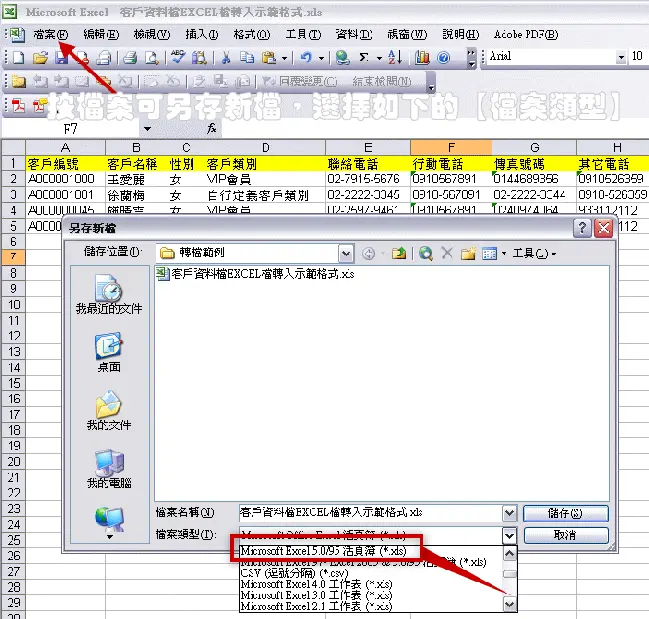
Task: Click the Open folder toolbar icon
Action: pos(40,58)
